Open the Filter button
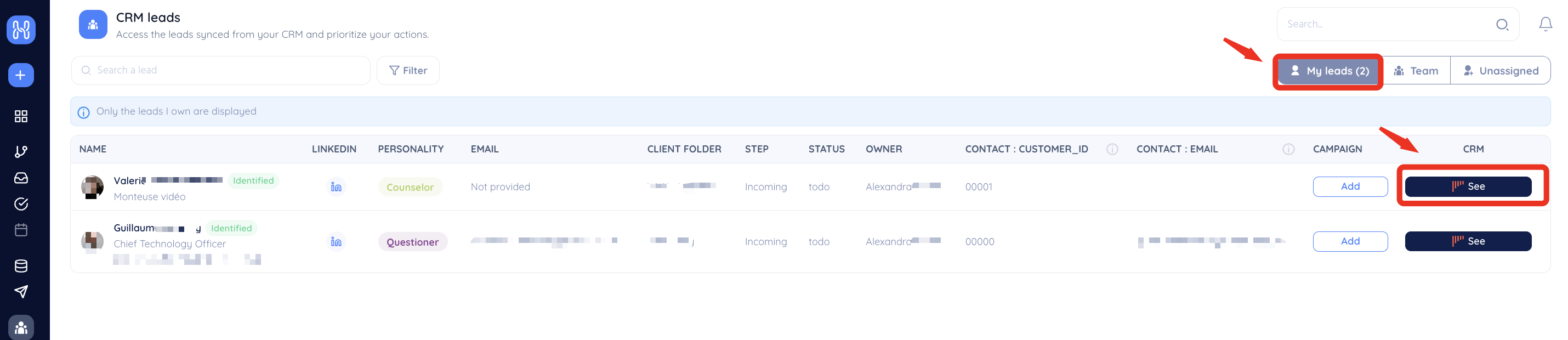Screen dimensions: 1568x340 [x=408, y=71]
